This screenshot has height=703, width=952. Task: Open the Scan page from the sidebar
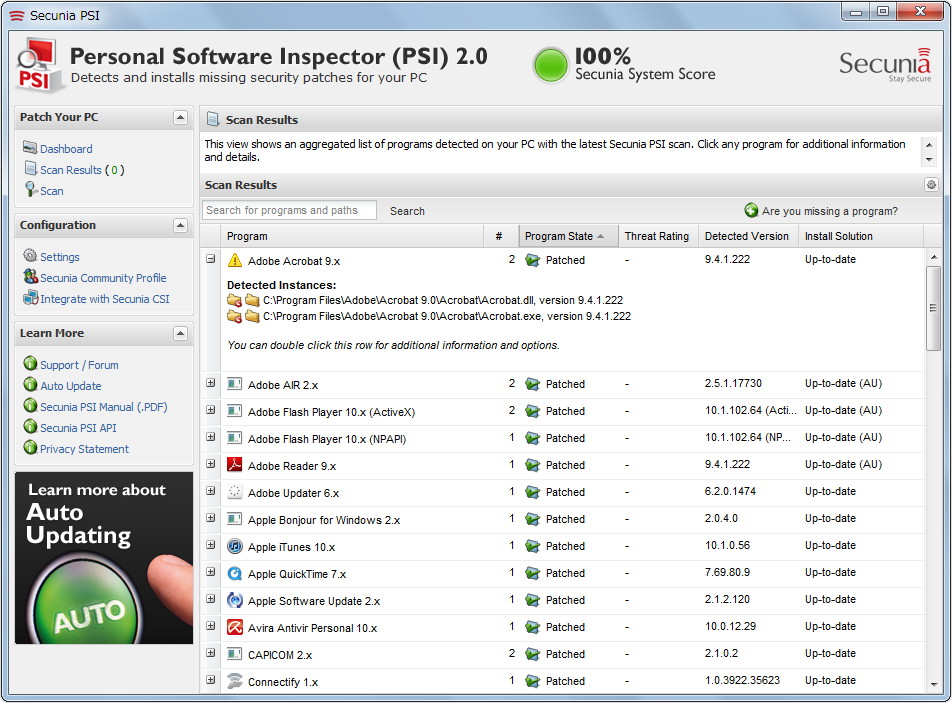51,190
